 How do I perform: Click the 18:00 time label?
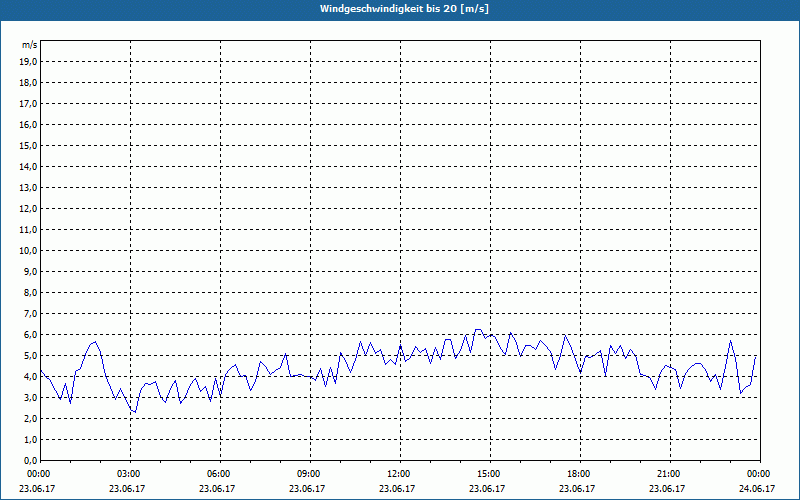point(579,474)
